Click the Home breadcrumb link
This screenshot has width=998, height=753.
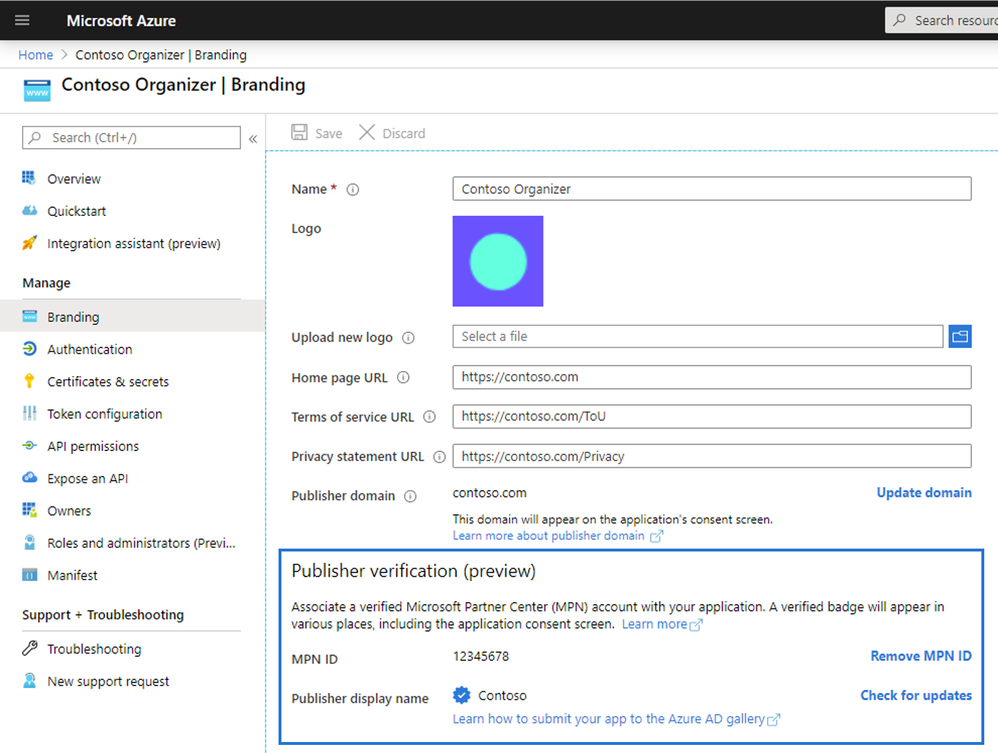point(36,55)
